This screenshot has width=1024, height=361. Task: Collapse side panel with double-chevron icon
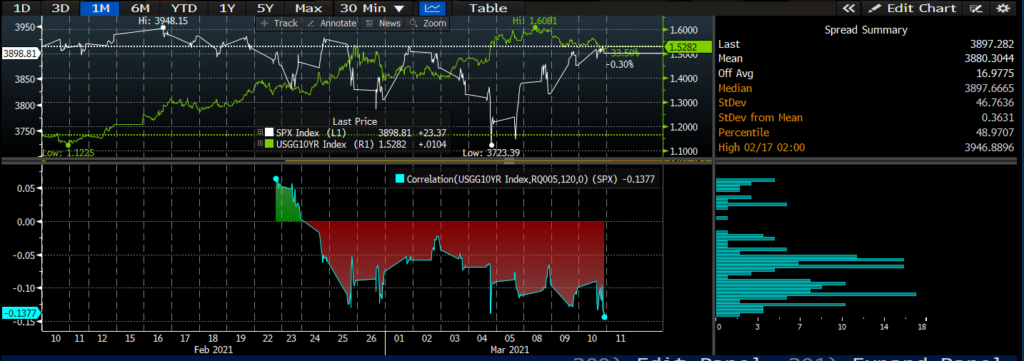pos(849,8)
